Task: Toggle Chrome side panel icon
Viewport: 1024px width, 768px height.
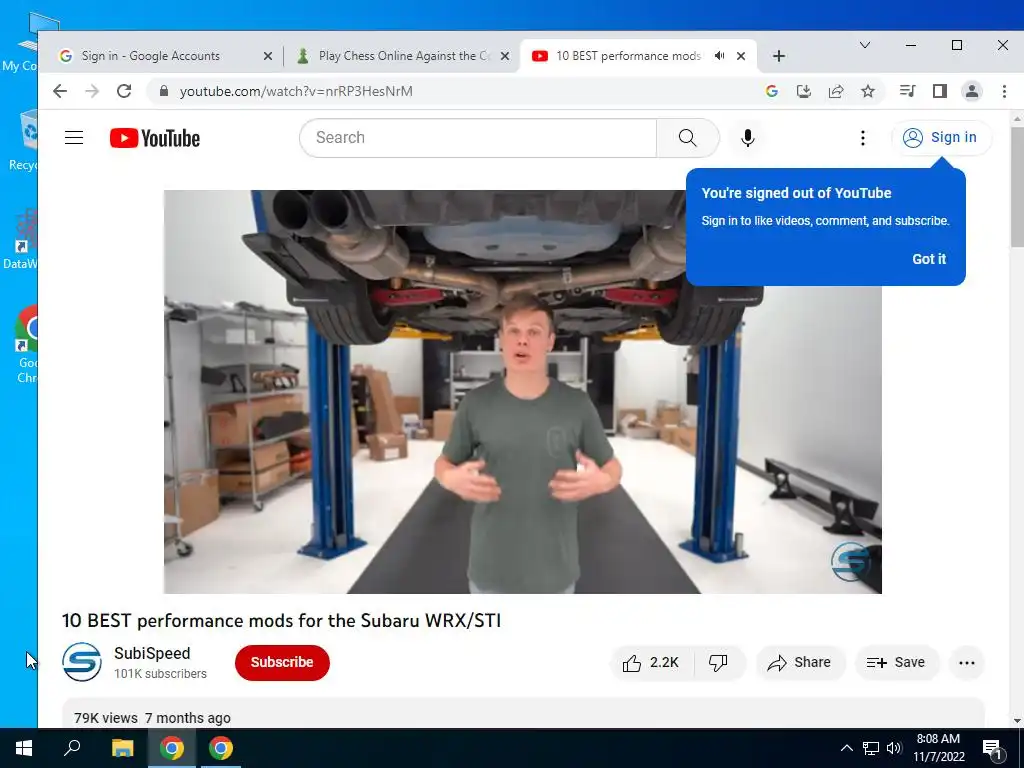Action: 940,91
